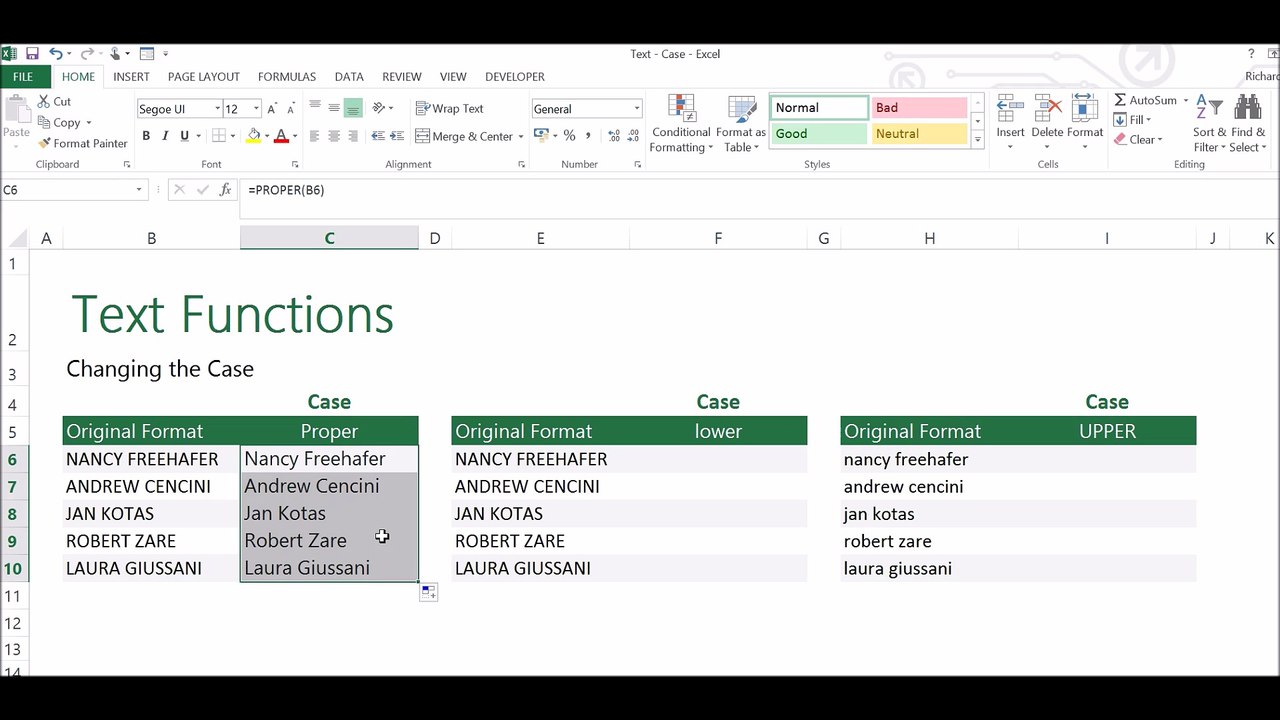
Task: Cut the selected cells
Action: (54, 101)
